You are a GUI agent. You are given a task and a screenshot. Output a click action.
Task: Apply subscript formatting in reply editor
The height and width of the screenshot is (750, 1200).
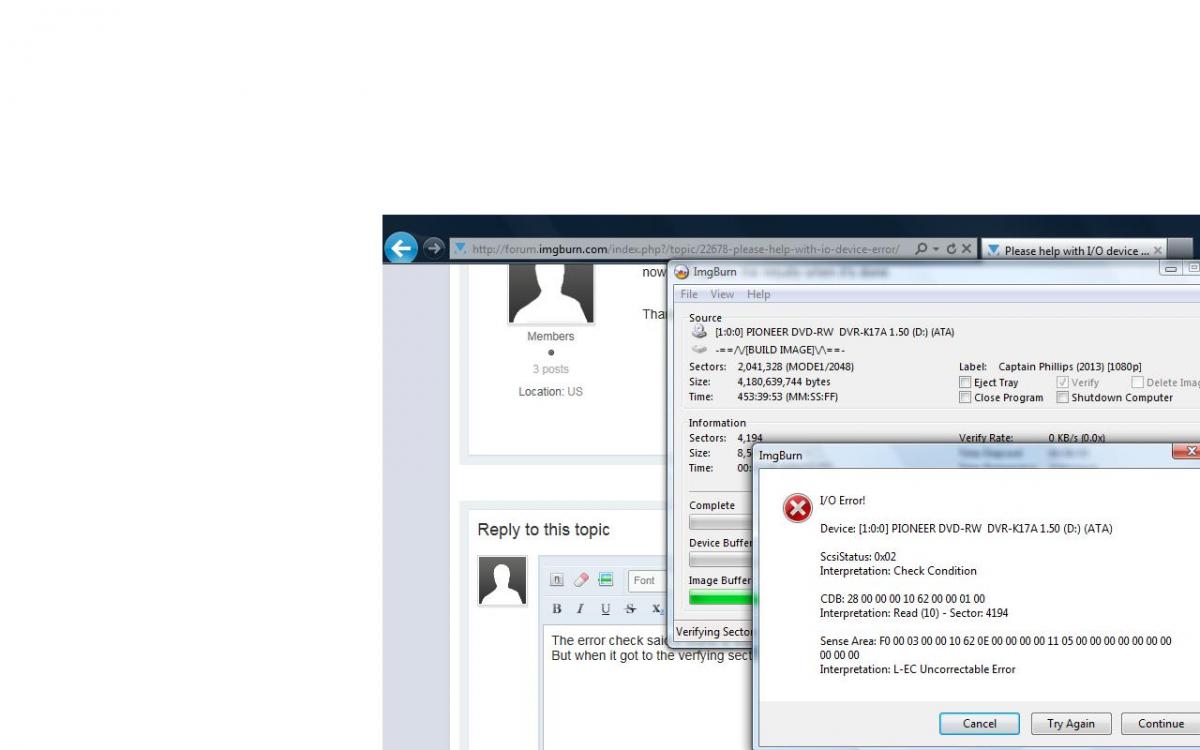657,609
